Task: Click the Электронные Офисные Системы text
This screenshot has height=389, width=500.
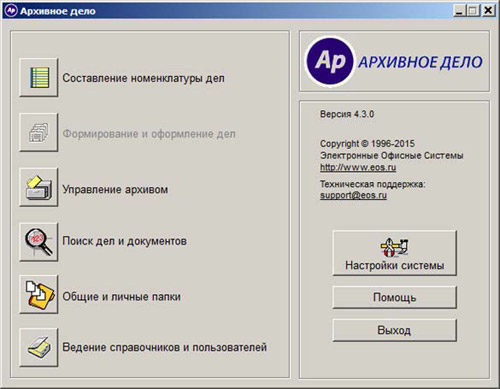Action: pos(392,155)
